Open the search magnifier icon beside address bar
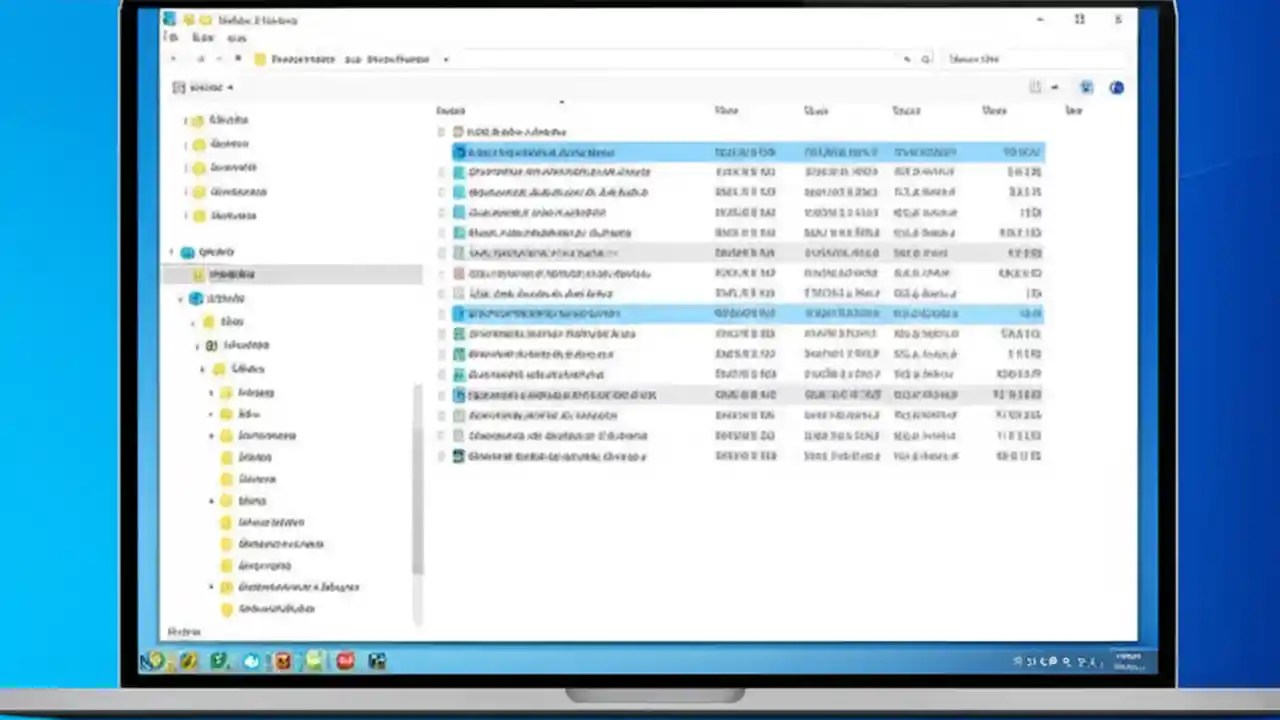This screenshot has width=1280, height=720. pos(925,59)
